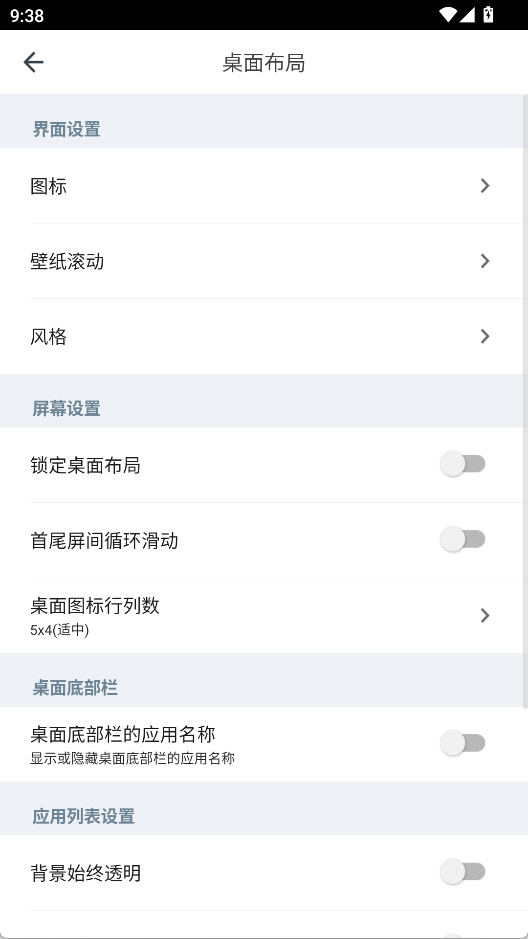
Task: Turn on 桌面底部栏的应用名称 switch
Action: [x=463, y=743]
